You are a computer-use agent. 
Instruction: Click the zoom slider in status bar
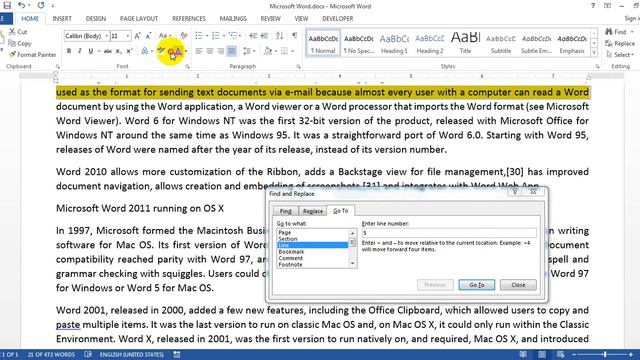point(604,354)
